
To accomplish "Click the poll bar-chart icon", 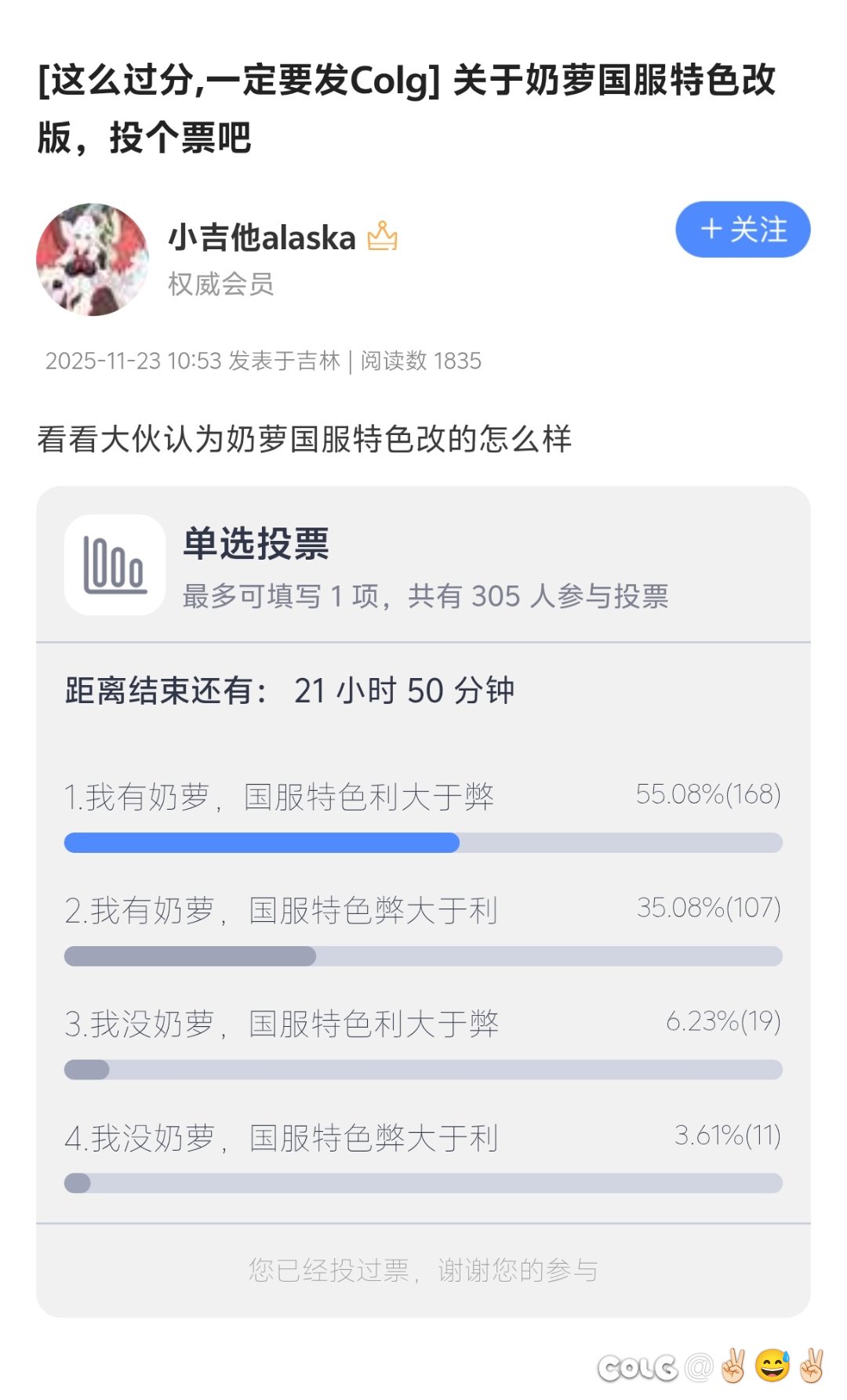I will tap(115, 565).
